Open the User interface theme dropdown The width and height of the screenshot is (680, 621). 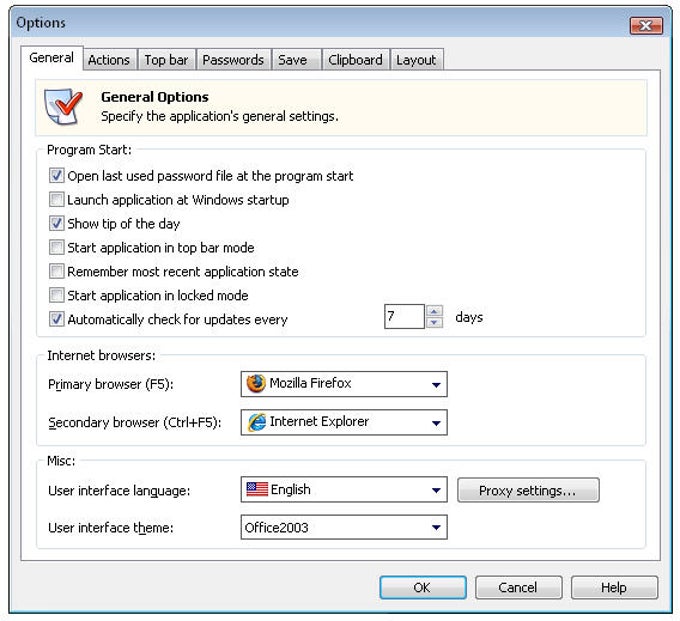[436, 527]
